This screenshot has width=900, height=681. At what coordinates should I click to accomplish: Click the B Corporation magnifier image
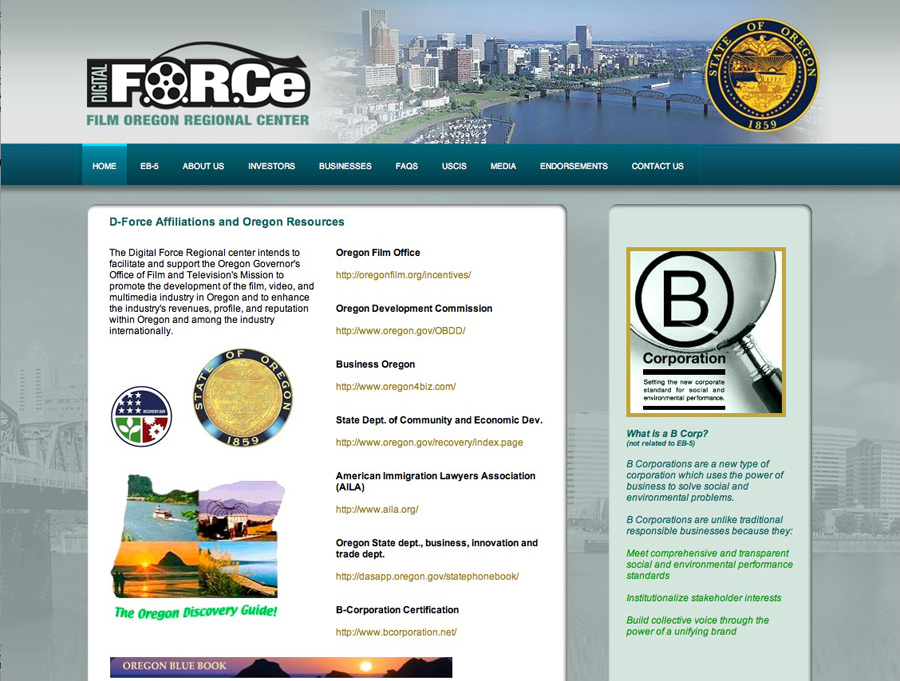click(706, 332)
